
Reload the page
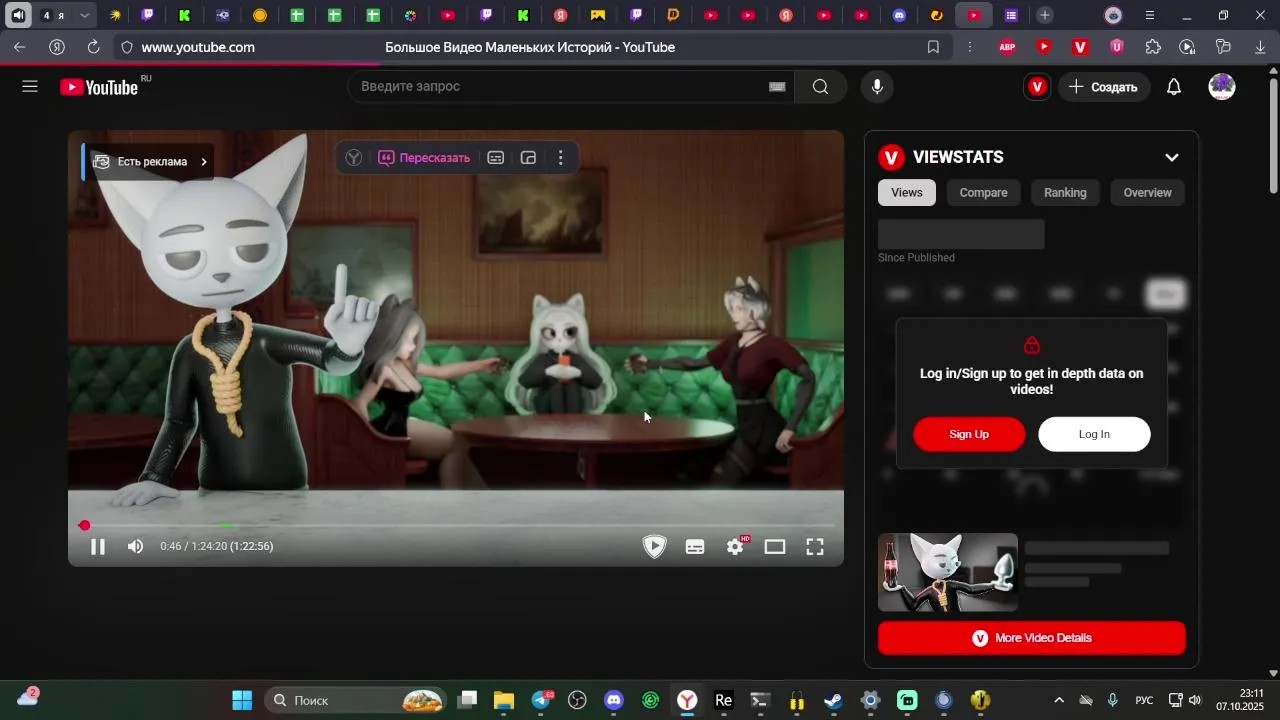click(93, 47)
